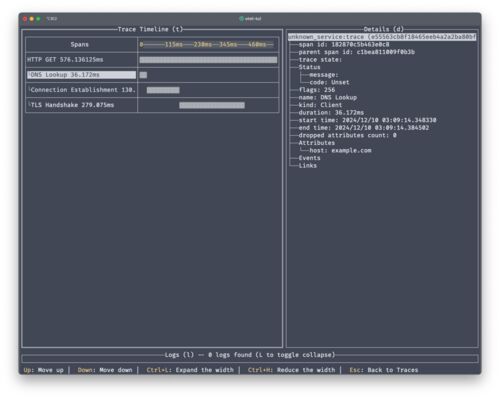Click the Ctrl+L Expand the width hint
This screenshot has width=500, height=399.
[x=190, y=370]
